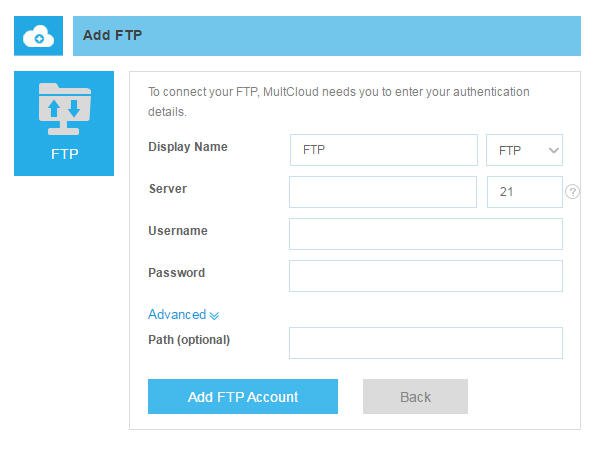Click the Path (optional) label text
Image resolution: width=604 pixels, height=456 pixels.
(x=189, y=340)
